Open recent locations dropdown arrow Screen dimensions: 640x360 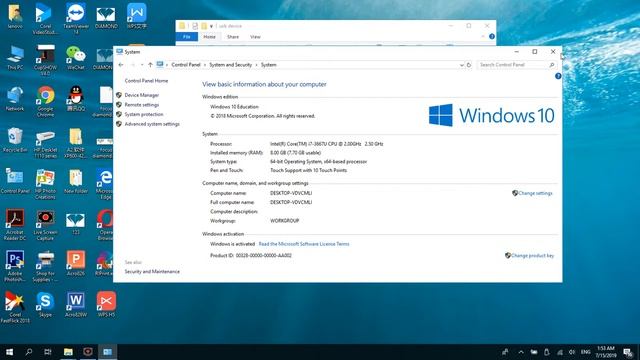pos(142,65)
